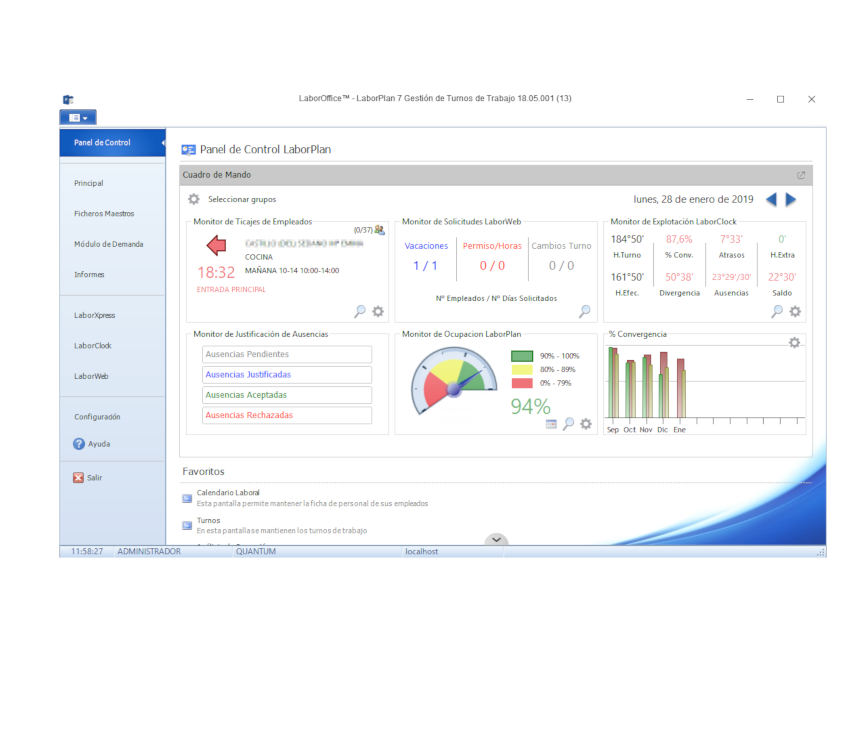Screen dimensions: 862x756
Task: Click the 184°50' H.Turno value
Action: [x=627, y=239]
